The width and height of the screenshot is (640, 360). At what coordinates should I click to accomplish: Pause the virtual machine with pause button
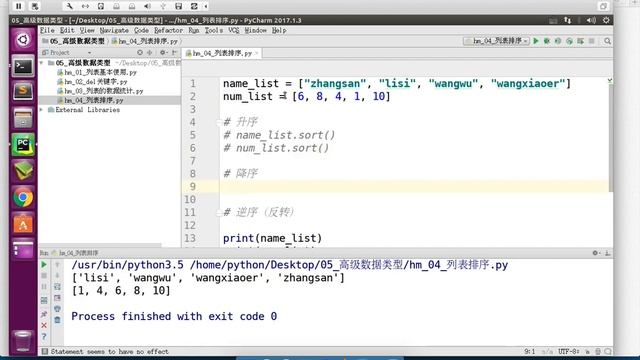(x=19, y=6)
